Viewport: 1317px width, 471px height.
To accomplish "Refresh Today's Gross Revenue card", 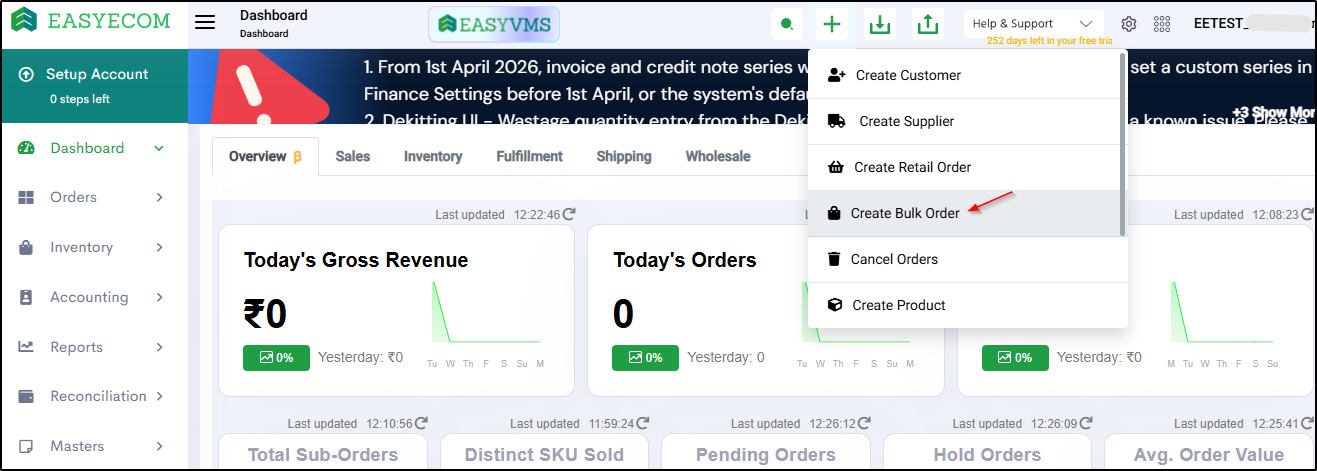I will [x=569, y=214].
